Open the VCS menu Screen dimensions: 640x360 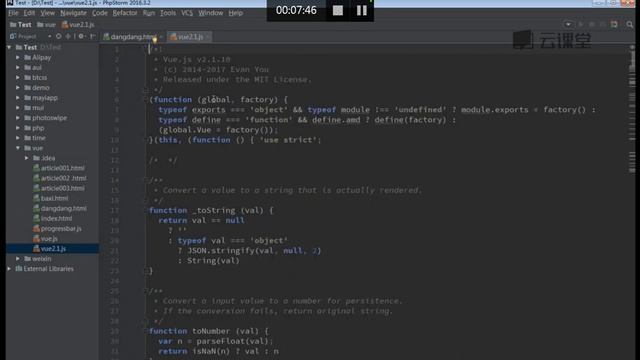(187, 13)
